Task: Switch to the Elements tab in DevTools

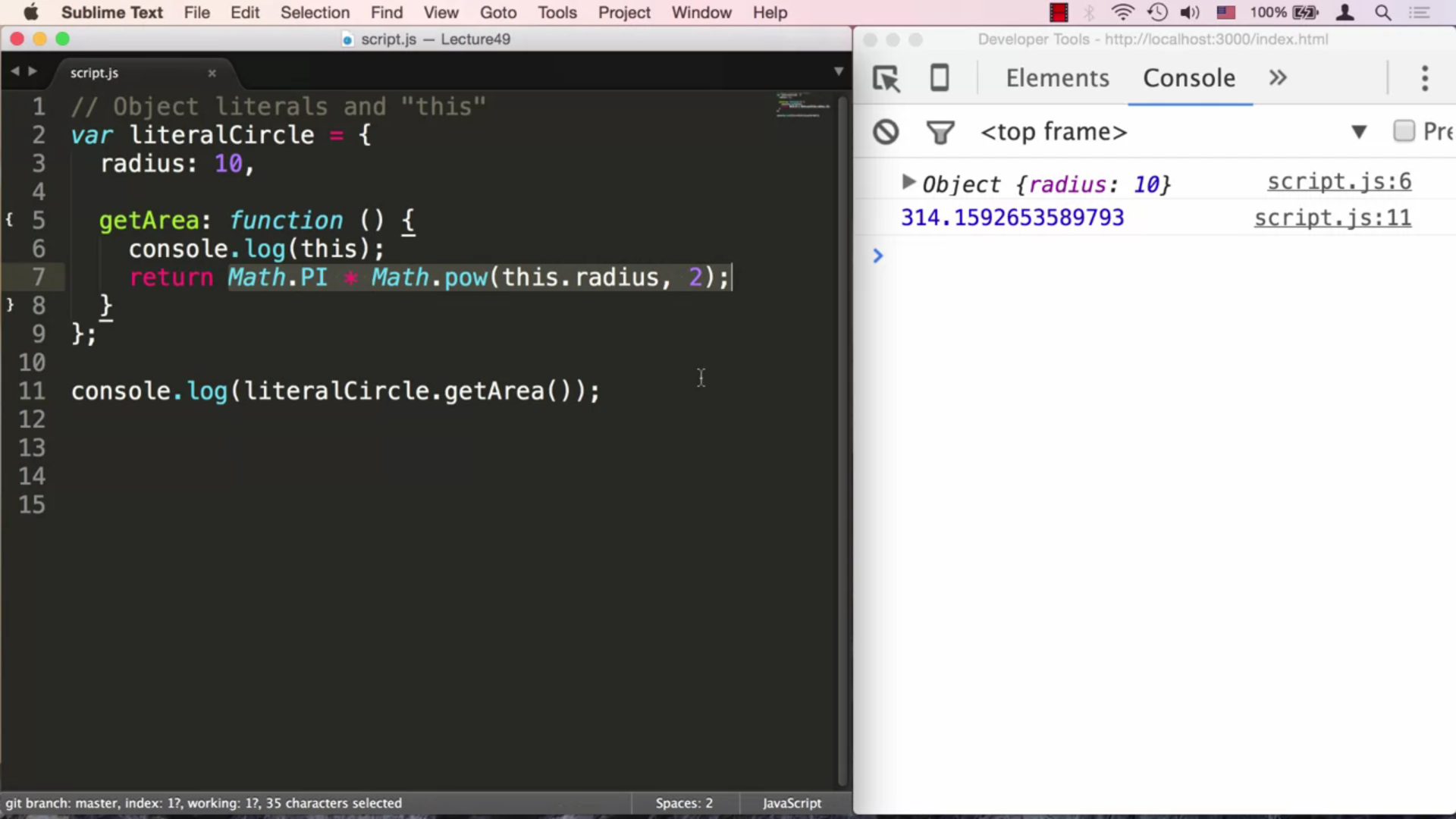Action: [1057, 78]
